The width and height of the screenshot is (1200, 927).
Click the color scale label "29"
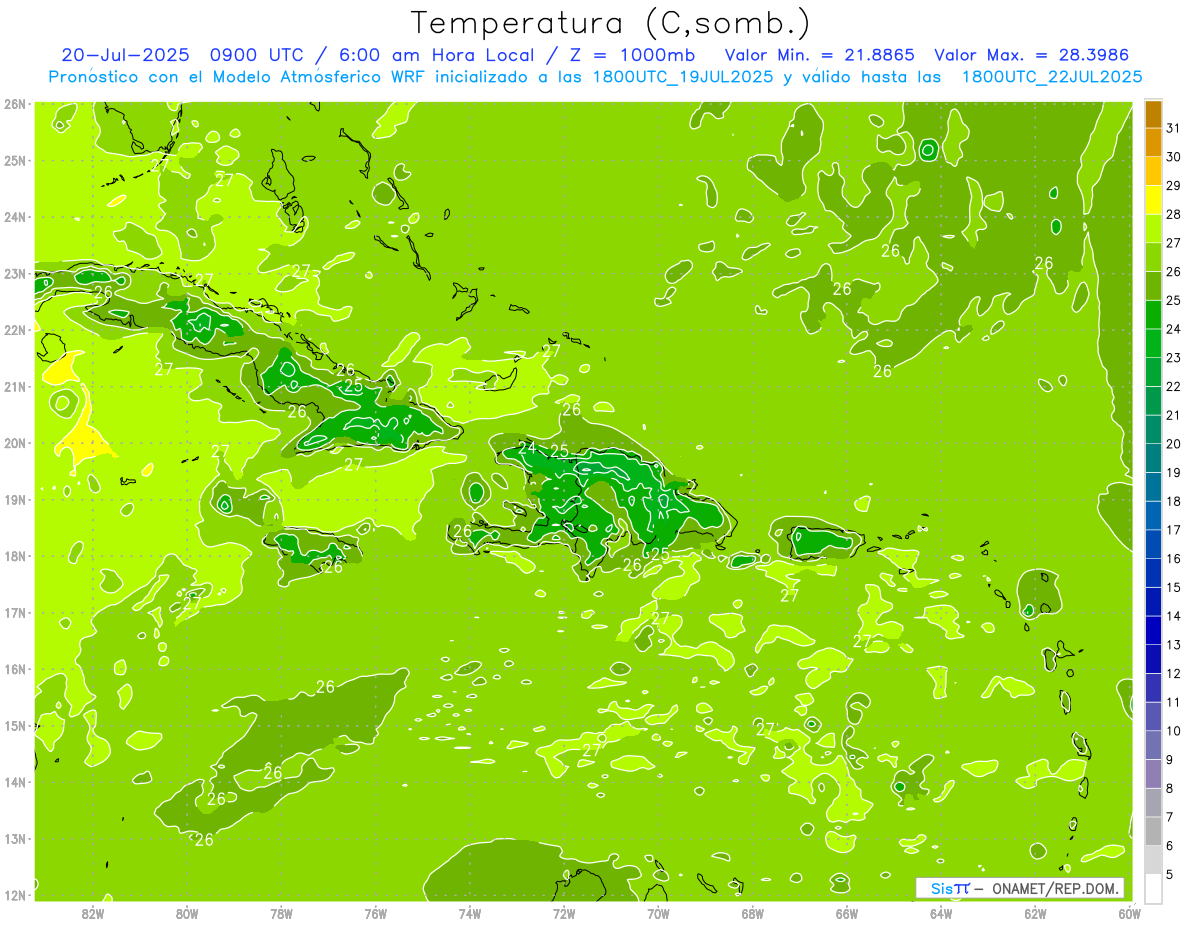pos(1174,186)
